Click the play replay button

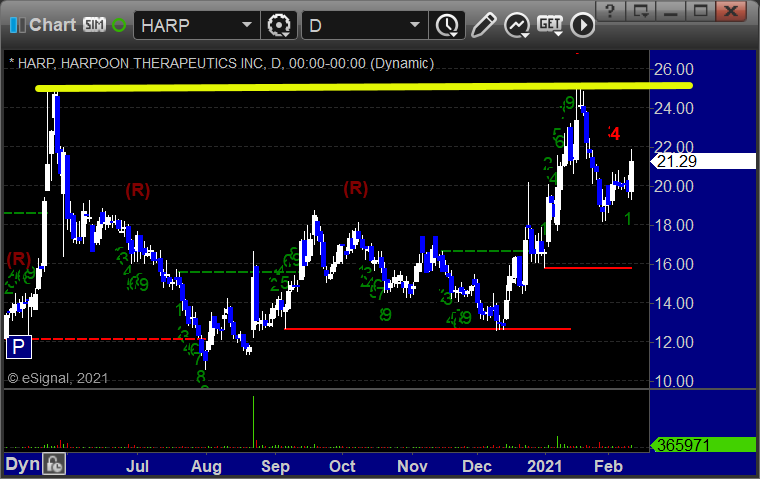[582, 25]
